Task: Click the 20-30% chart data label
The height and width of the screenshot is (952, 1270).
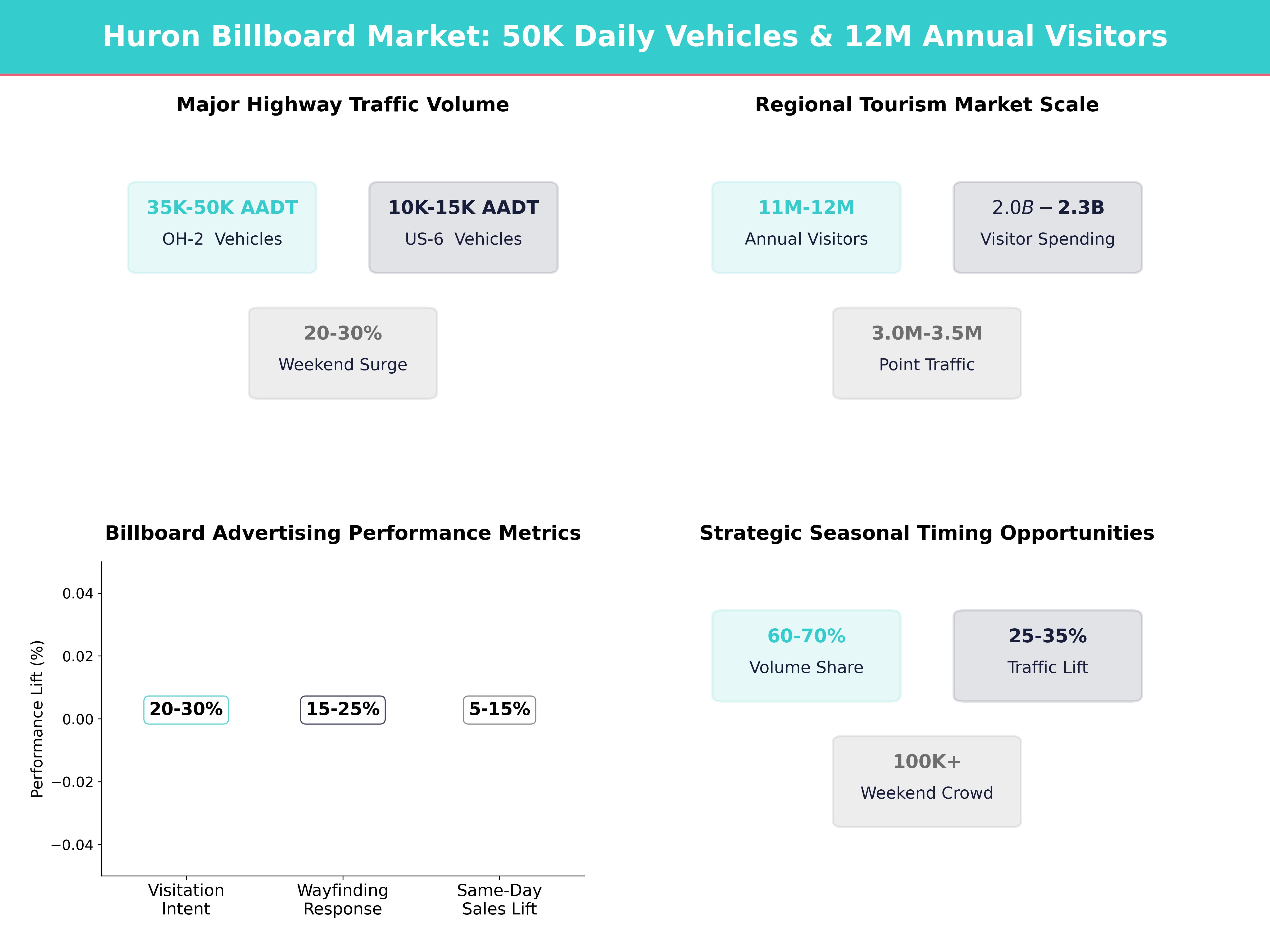Action: [186, 709]
